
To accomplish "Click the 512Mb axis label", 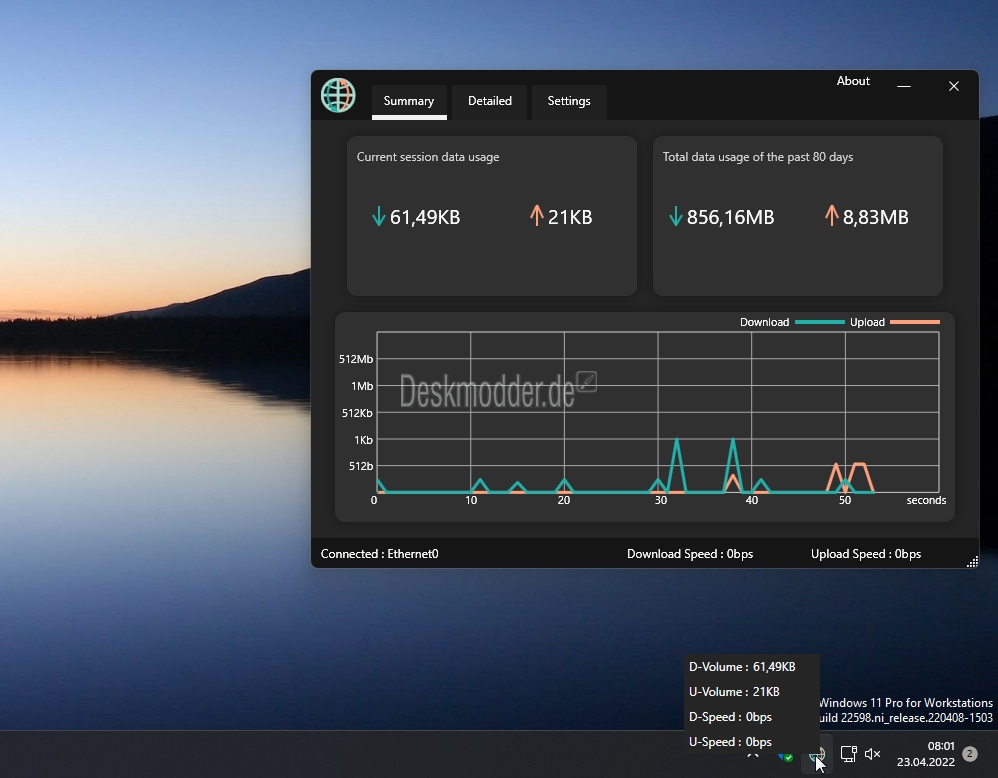I will pos(356,359).
